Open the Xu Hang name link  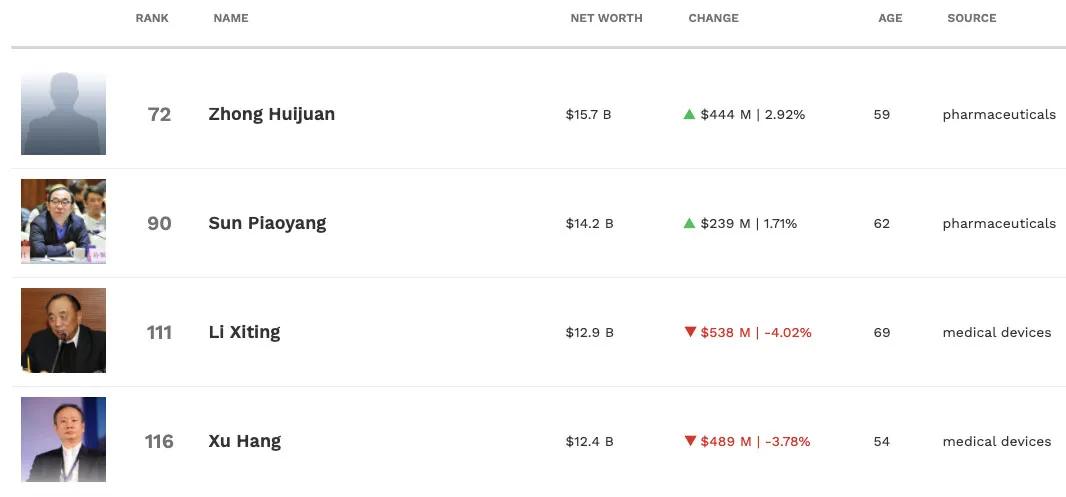coord(244,441)
